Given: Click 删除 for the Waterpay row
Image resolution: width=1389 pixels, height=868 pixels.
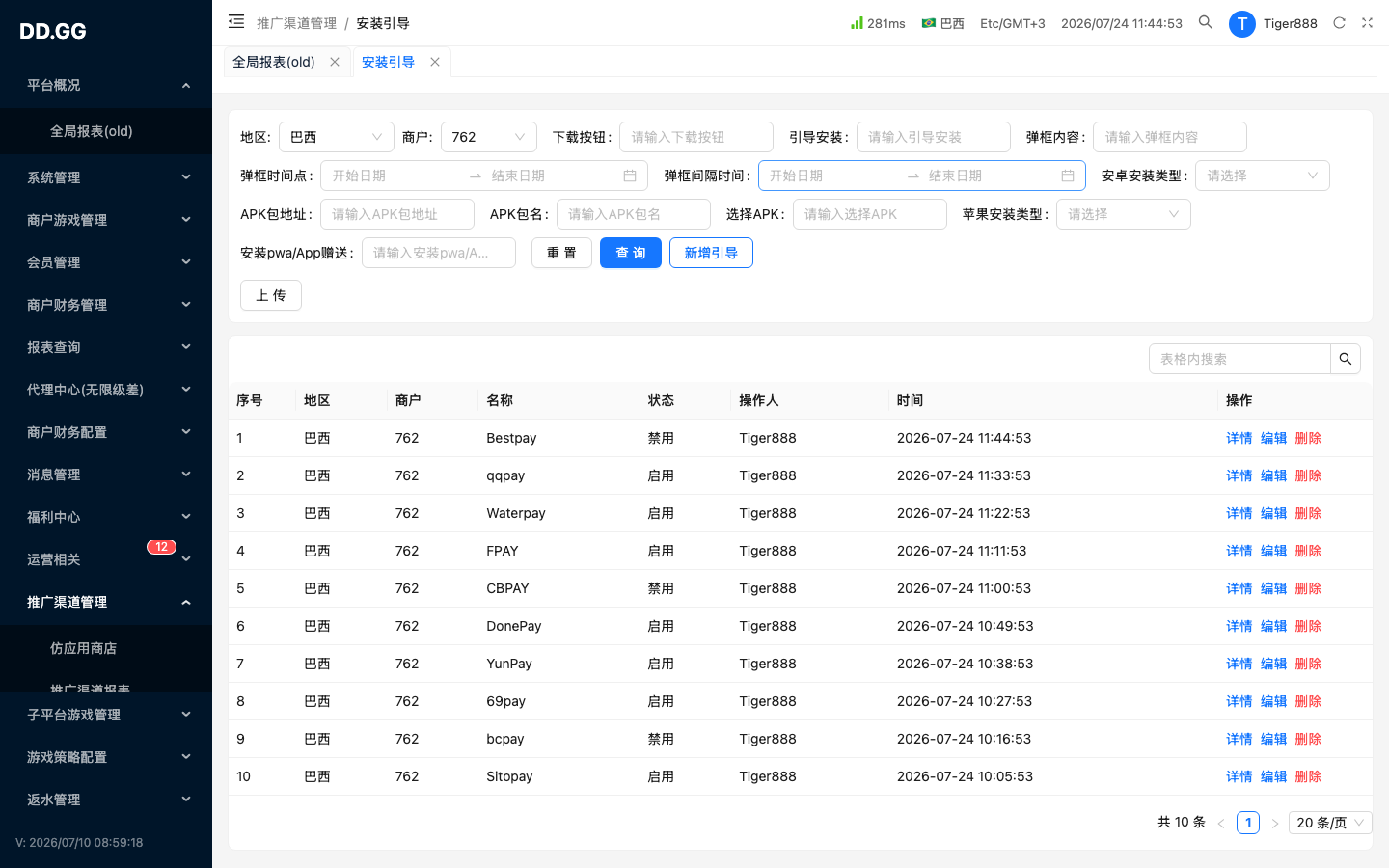Looking at the screenshot, I should pos(1308,513).
